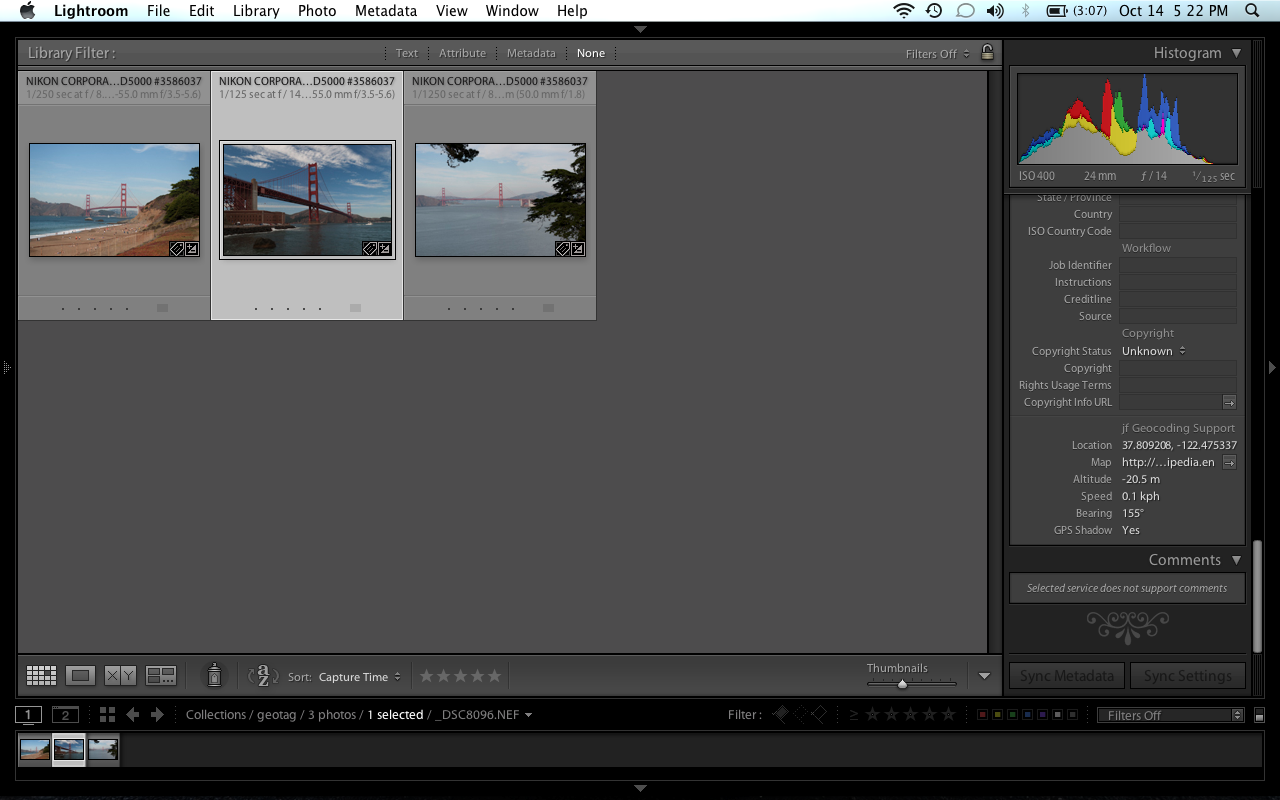This screenshot has height=800, width=1280.
Task: Set toolbar rating to five stars
Action: click(x=494, y=676)
